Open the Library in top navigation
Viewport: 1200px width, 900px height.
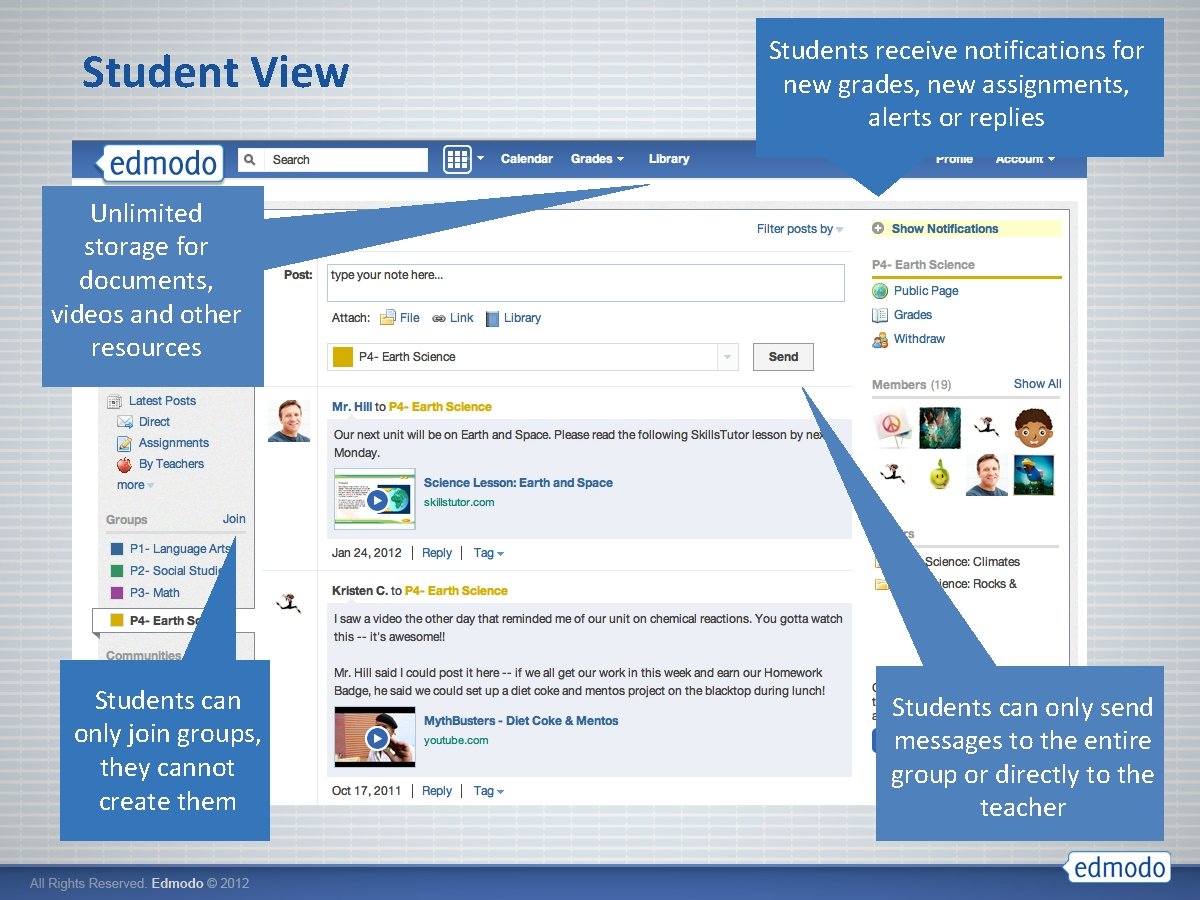(669, 158)
